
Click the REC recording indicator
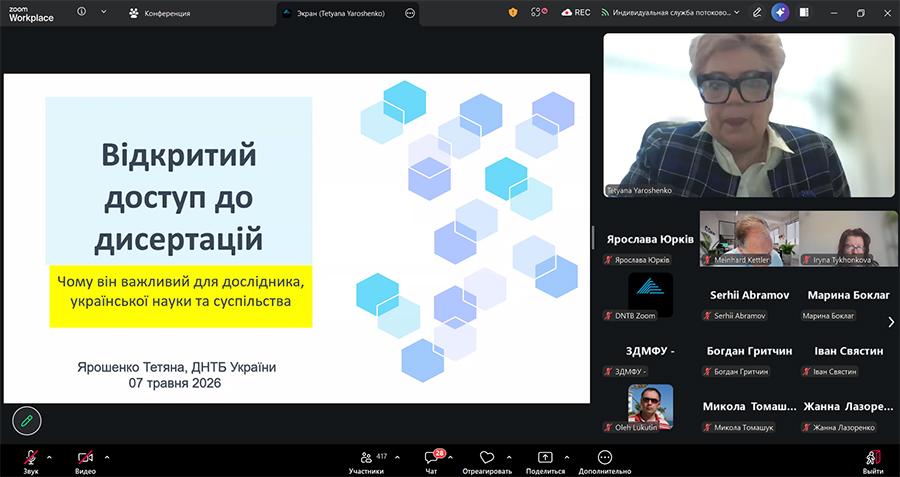[x=576, y=13]
